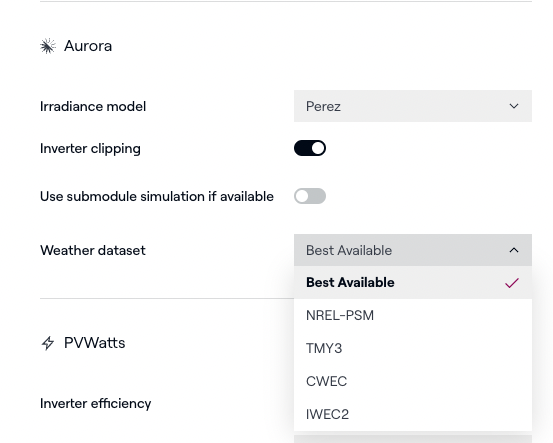The width and height of the screenshot is (553, 443).
Task: Turn off the Inverter clipping switch
Action: pyautogui.click(x=310, y=148)
